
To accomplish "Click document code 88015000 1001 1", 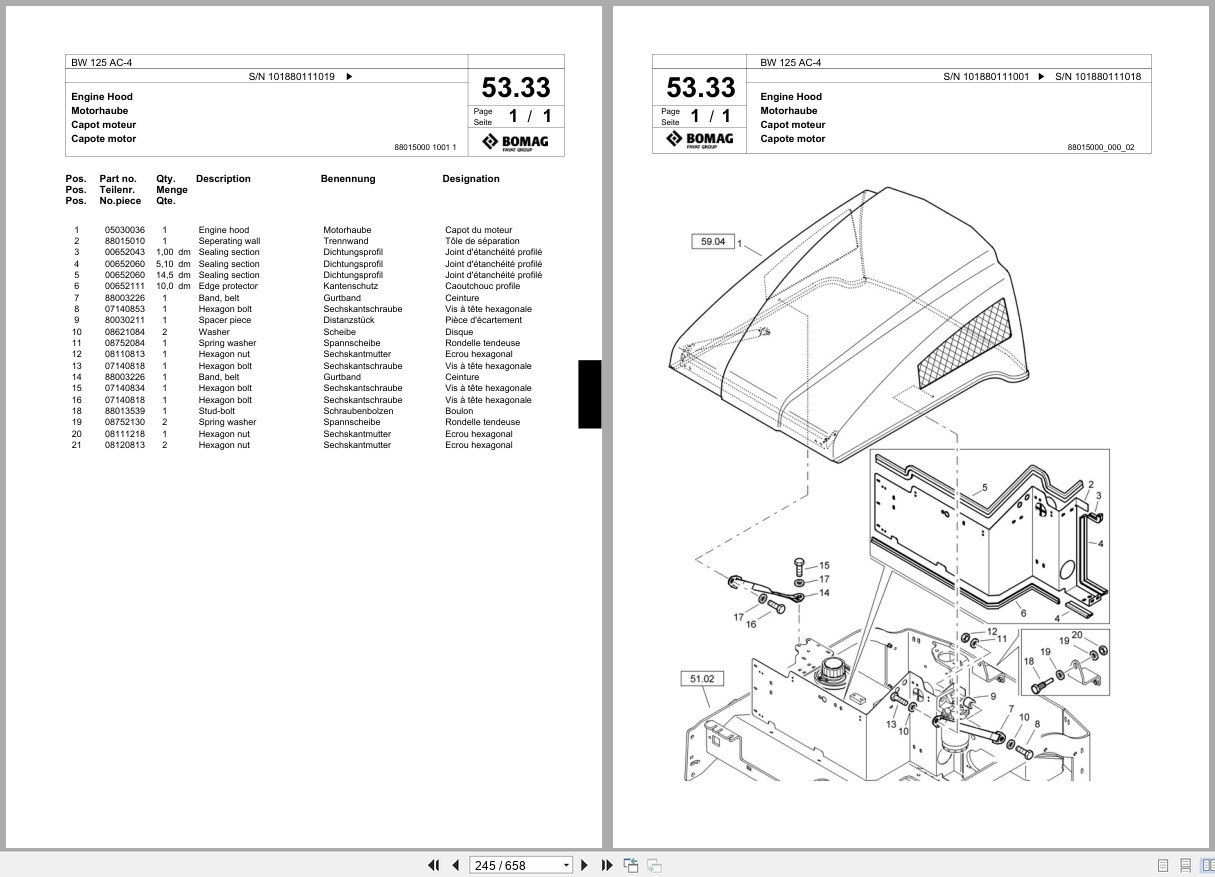I will 425,148.
